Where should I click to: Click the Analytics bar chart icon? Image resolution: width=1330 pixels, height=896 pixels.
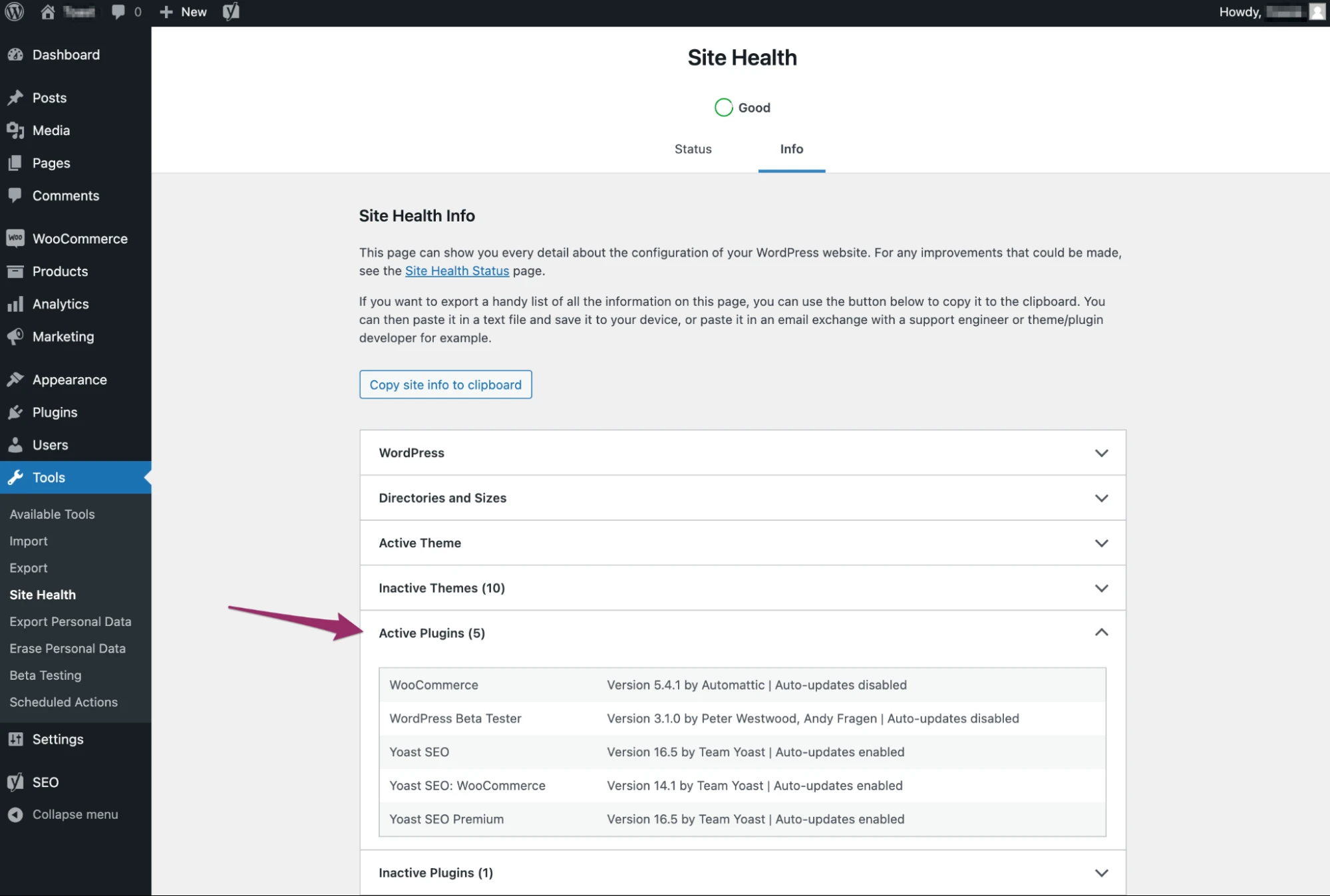pyautogui.click(x=15, y=304)
